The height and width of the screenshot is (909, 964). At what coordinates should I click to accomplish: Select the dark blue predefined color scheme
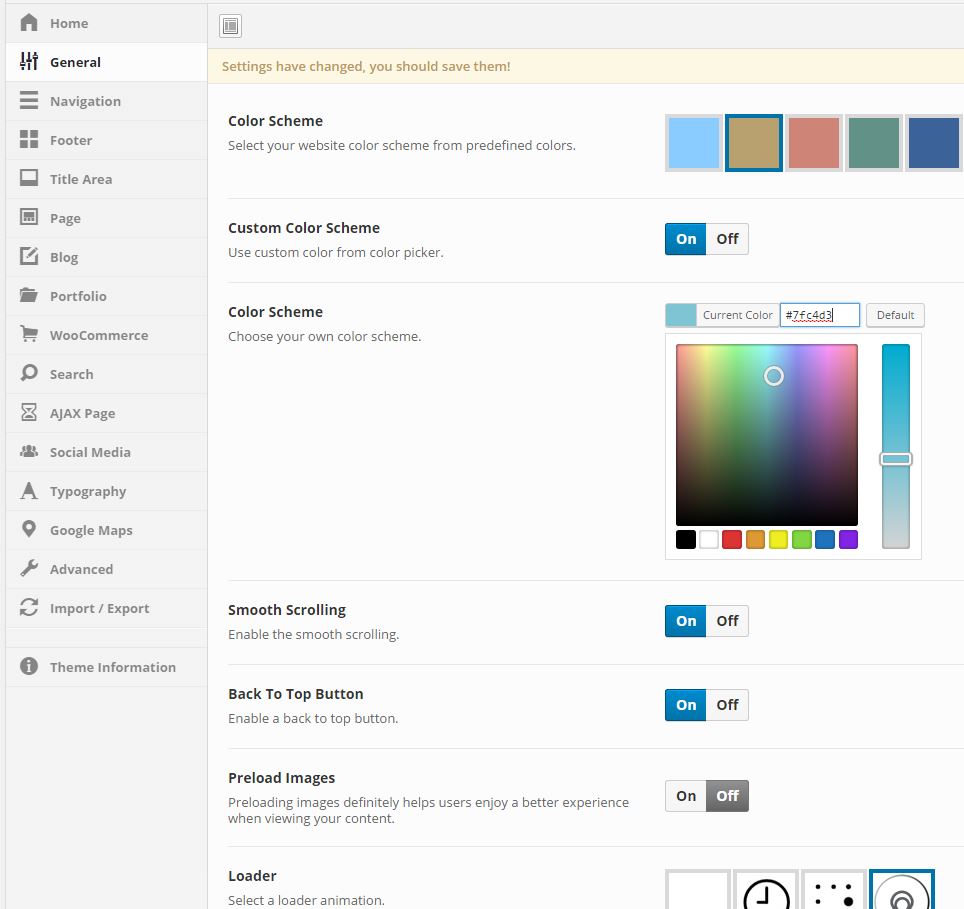pos(934,143)
